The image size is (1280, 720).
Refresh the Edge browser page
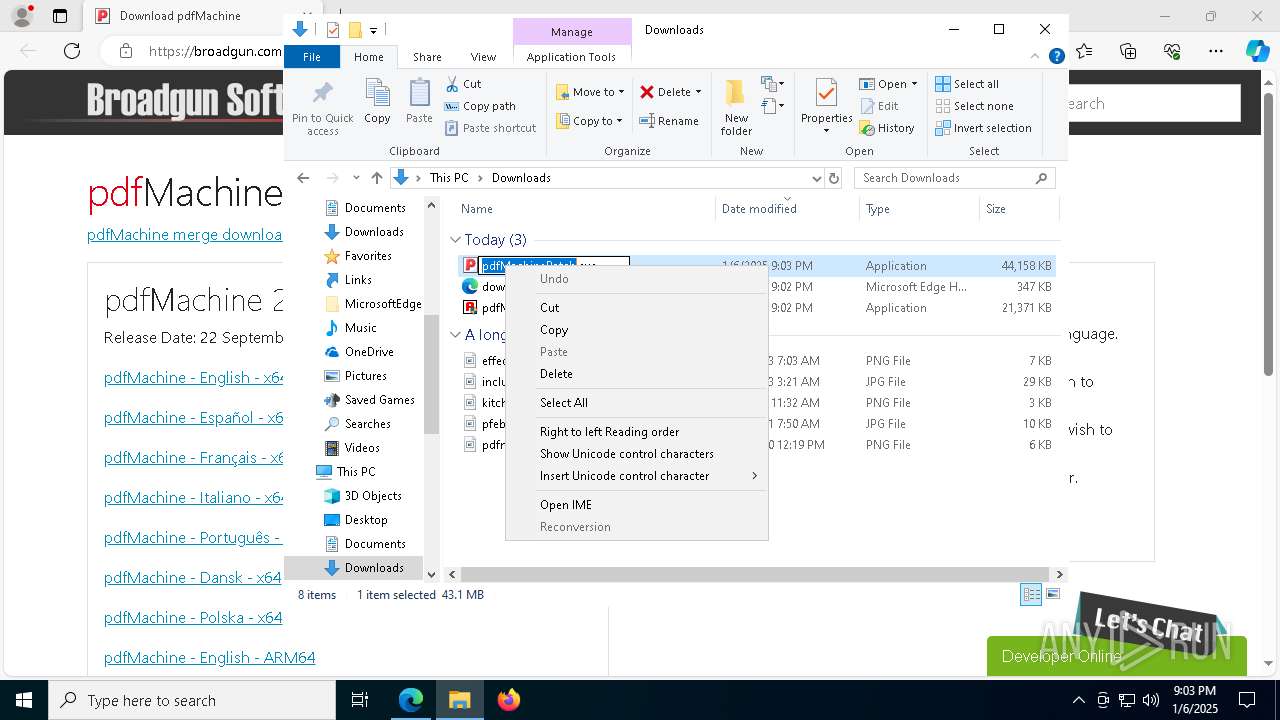point(72,51)
